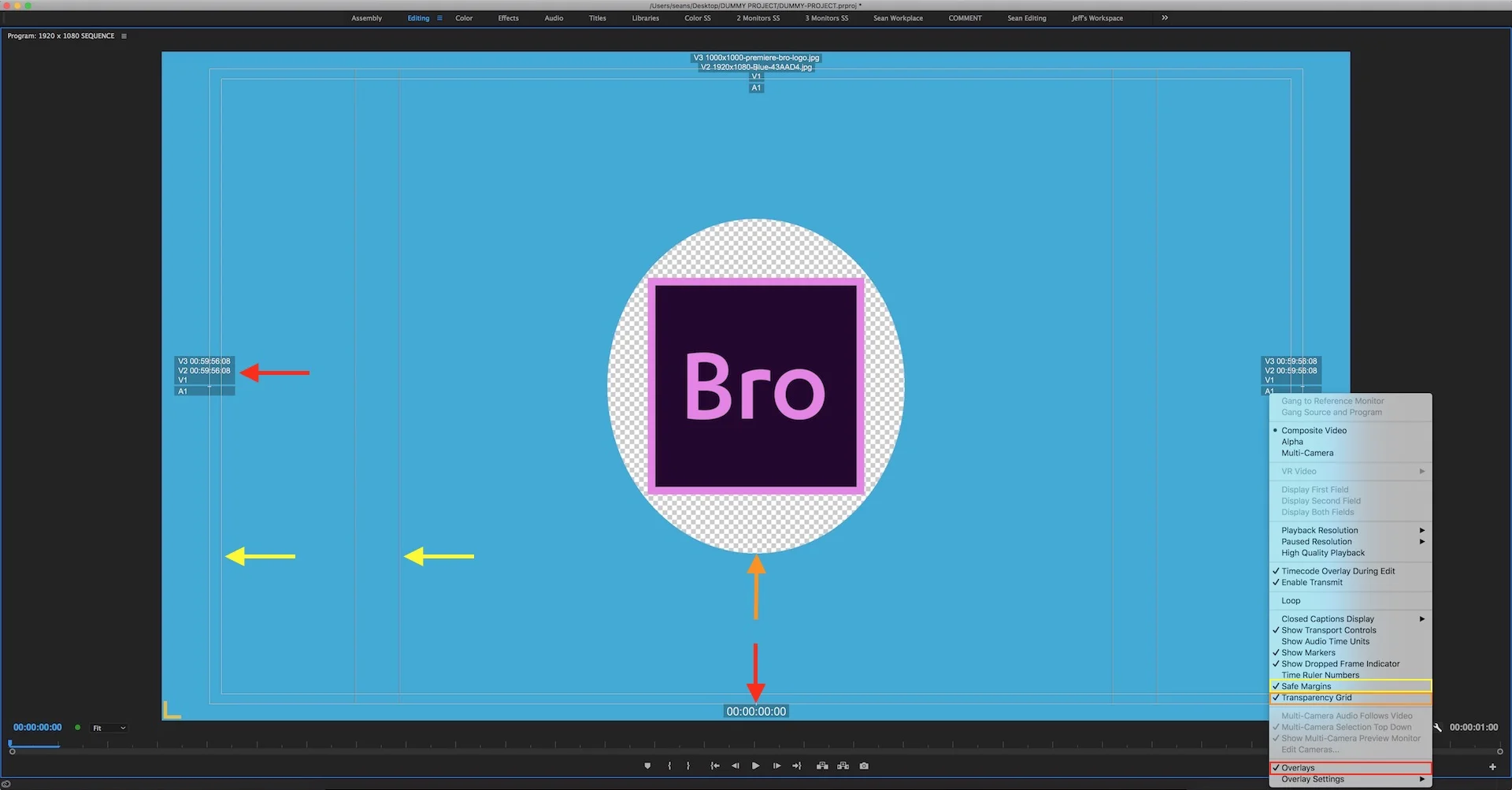Viewport: 1512px width, 790px height.
Task: Open the Overlay Settings submenu
Action: pyautogui.click(x=1351, y=780)
